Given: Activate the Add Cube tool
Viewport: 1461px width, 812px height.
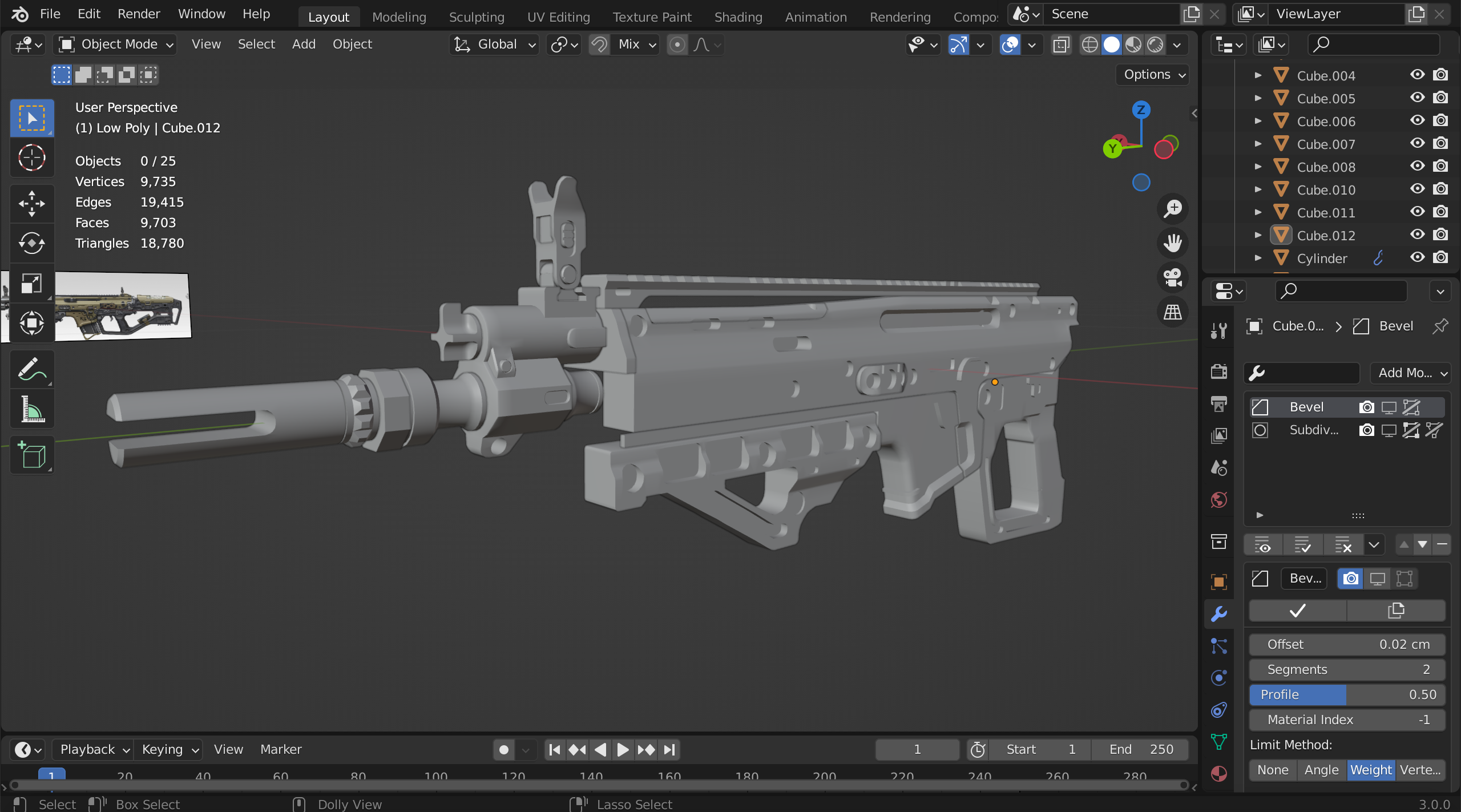Looking at the screenshot, I should (x=32, y=455).
